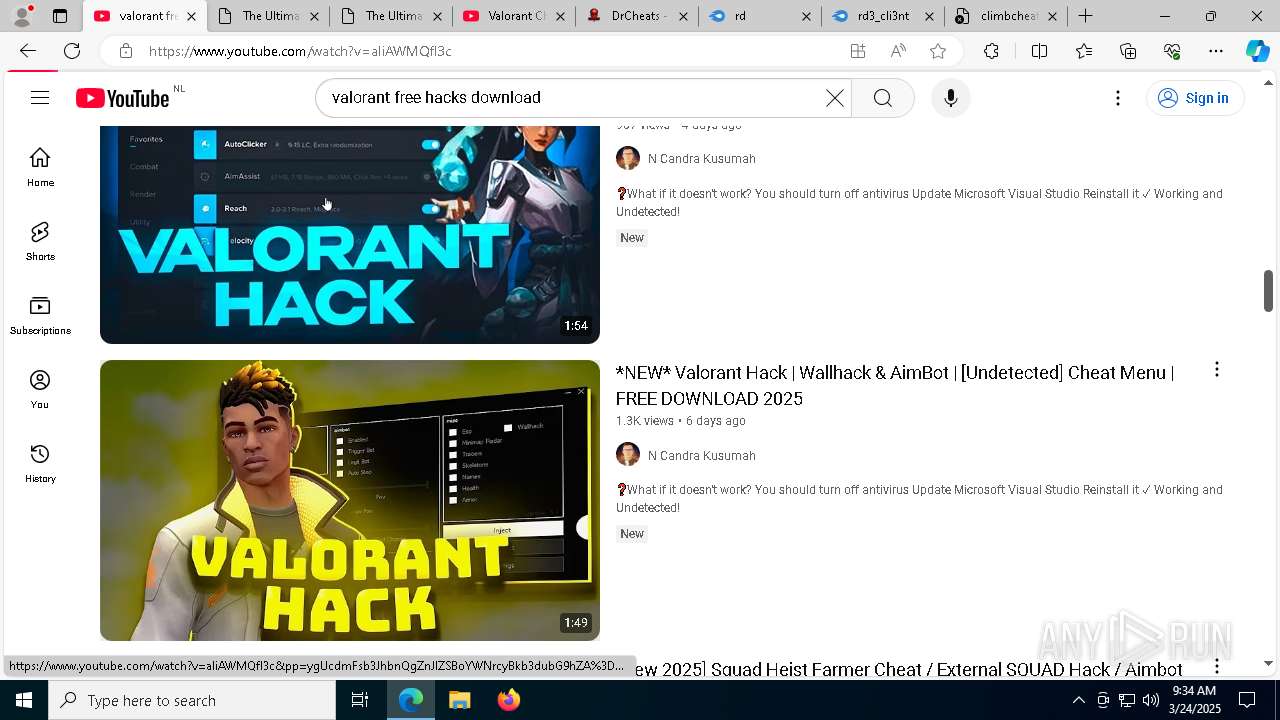Image resolution: width=1280 pixels, height=720 pixels.
Task: View site information lock icon
Action: (125, 51)
